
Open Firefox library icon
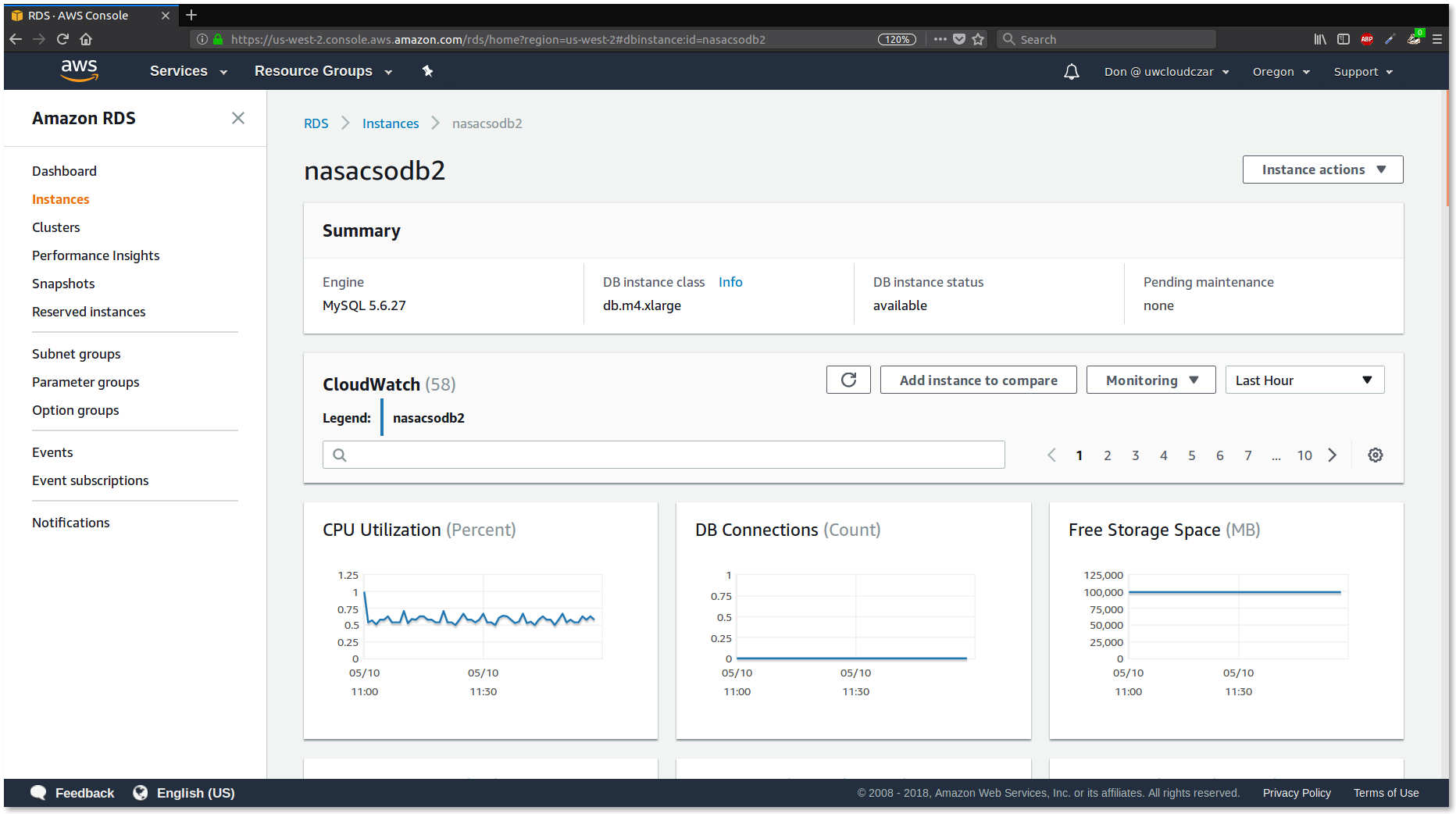(1320, 39)
